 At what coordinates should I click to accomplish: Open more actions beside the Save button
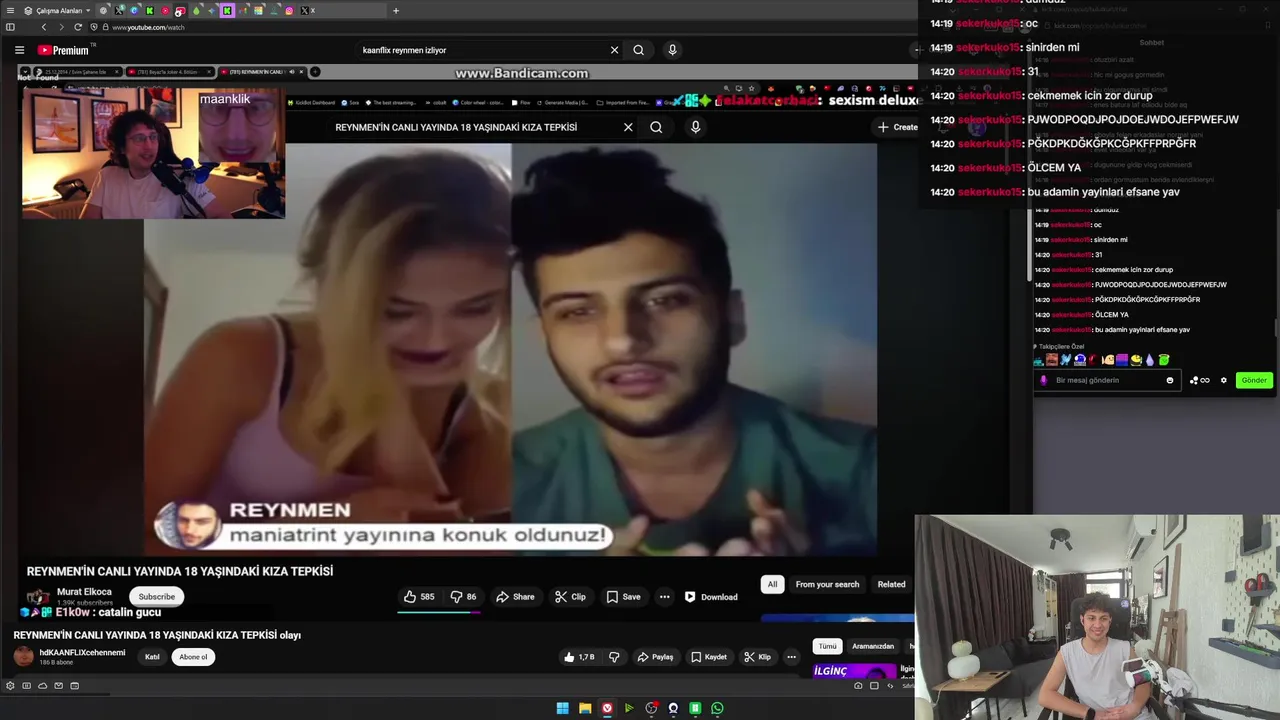pyautogui.click(x=664, y=597)
